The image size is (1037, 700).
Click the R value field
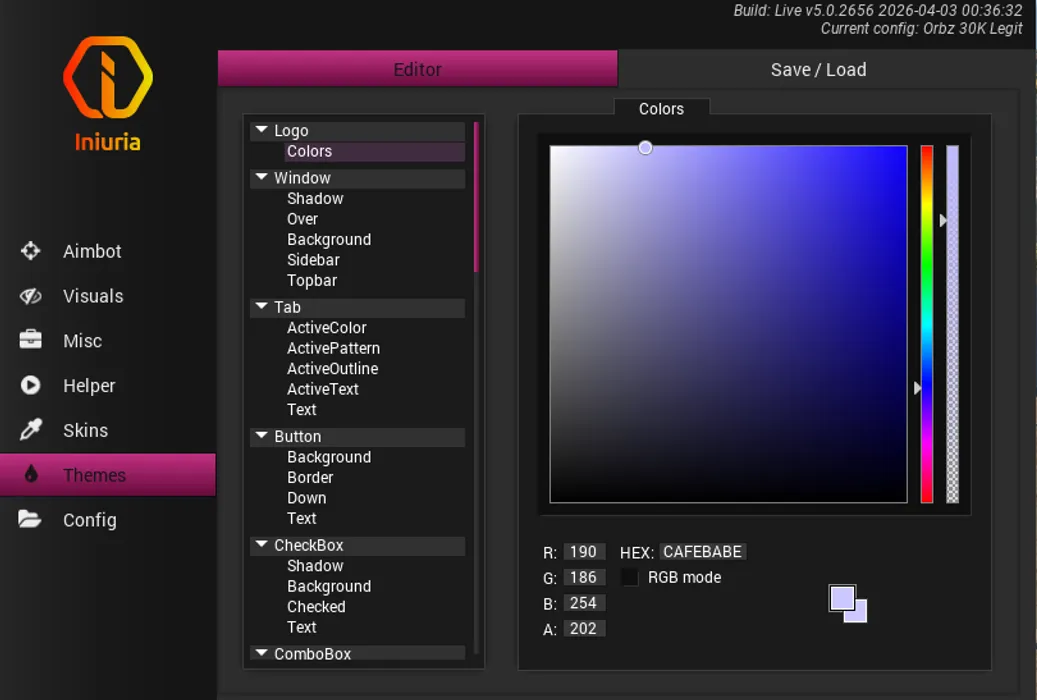click(584, 552)
